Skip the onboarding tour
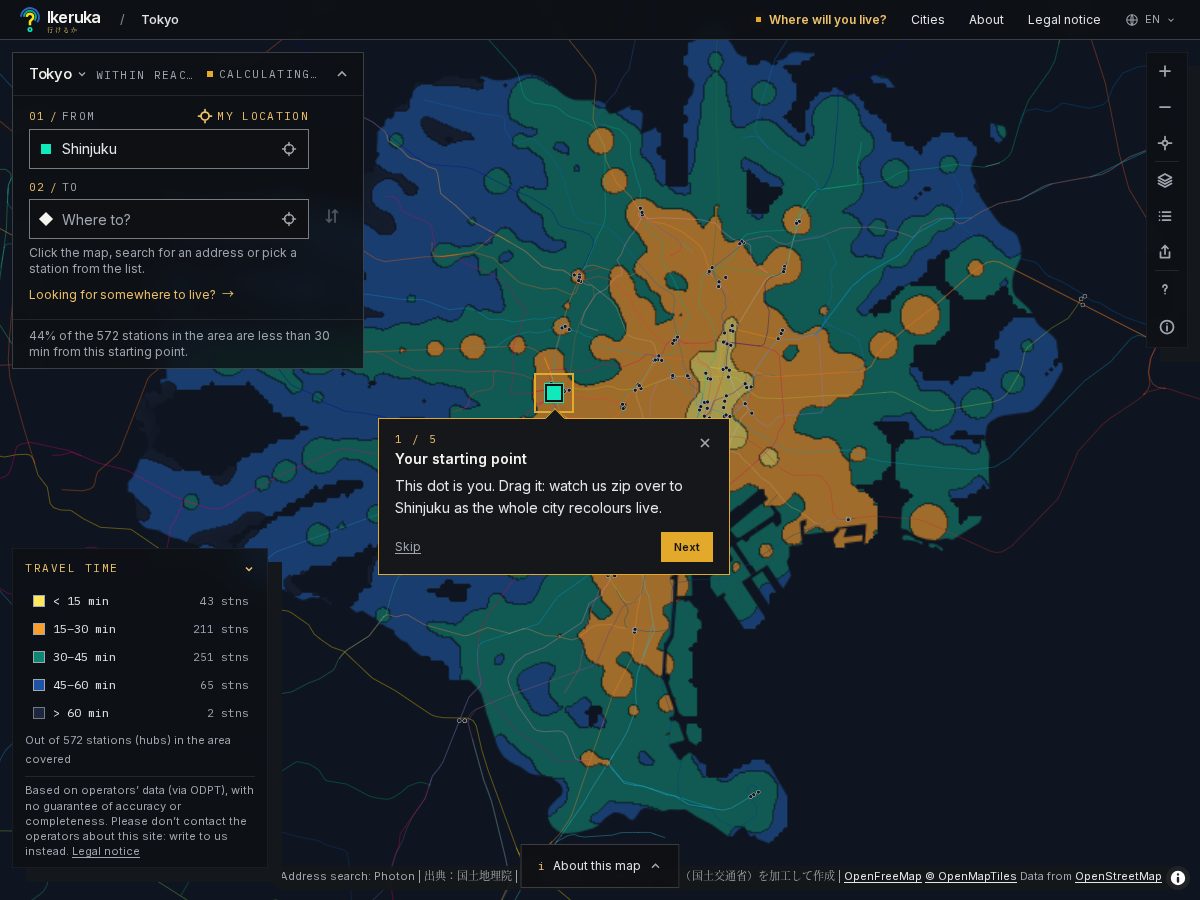 (x=408, y=547)
